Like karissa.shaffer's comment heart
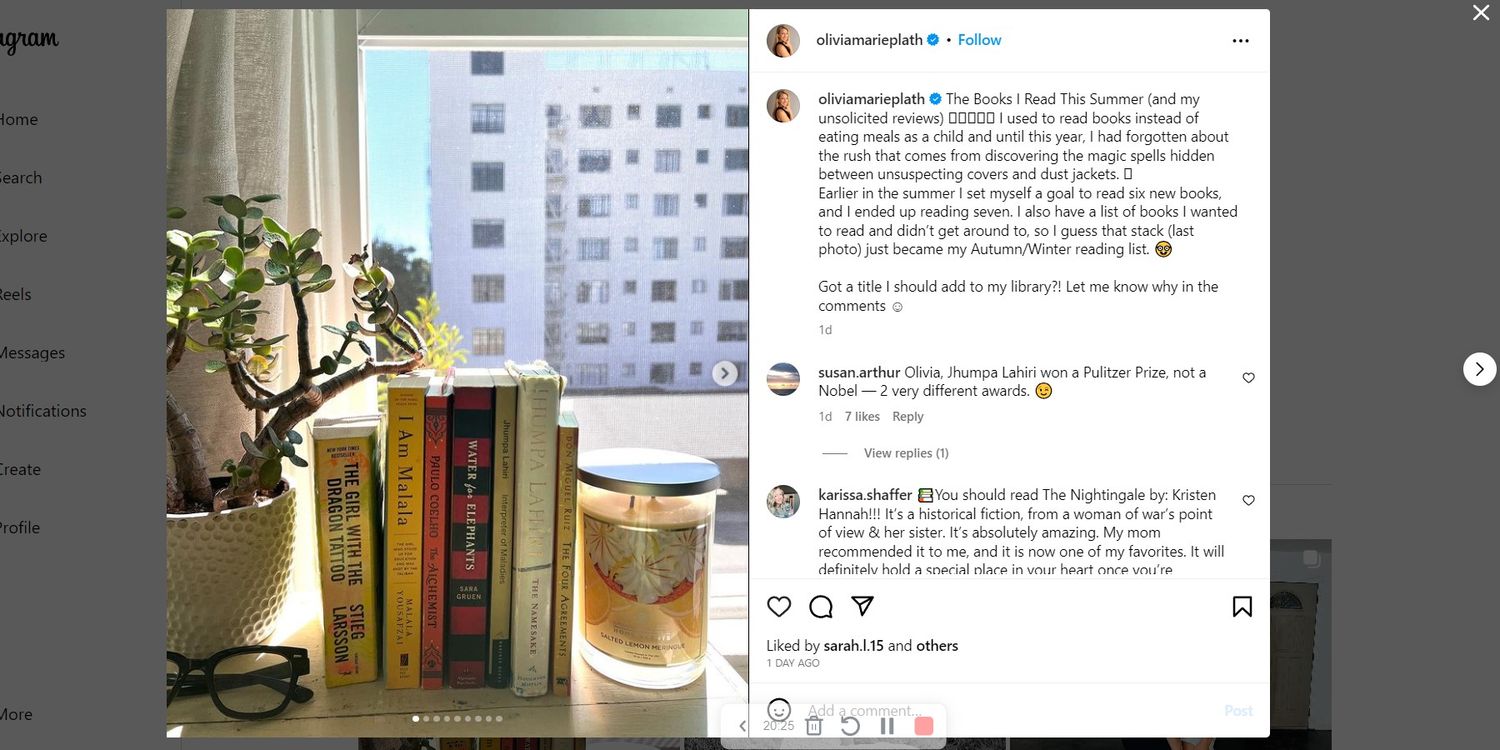 1248,500
